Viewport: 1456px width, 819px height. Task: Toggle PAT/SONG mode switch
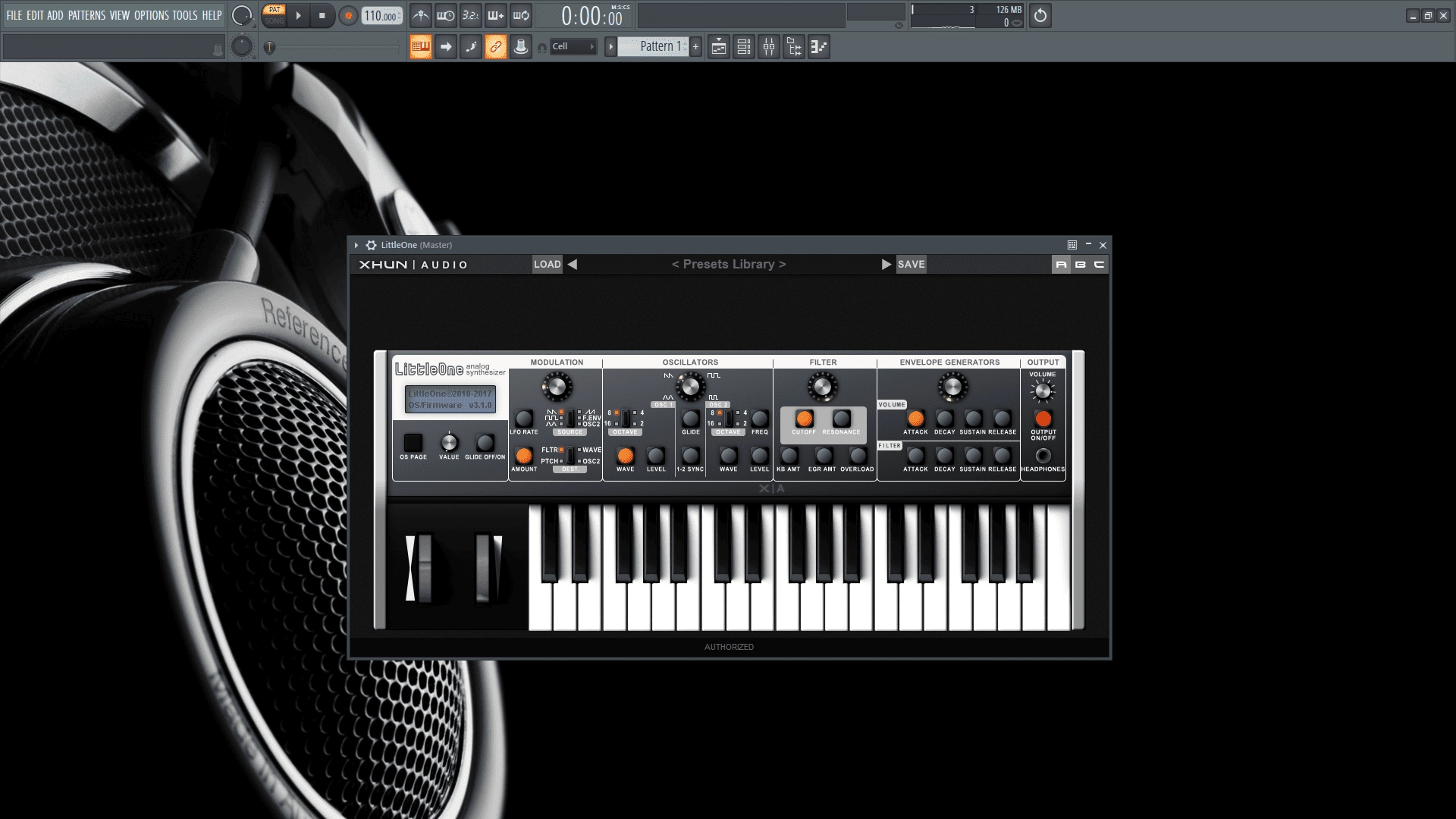[x=274, y=15]
